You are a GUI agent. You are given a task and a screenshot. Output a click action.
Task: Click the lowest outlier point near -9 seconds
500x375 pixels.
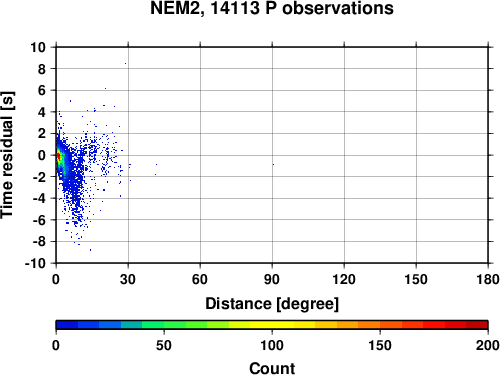point(90,250)
